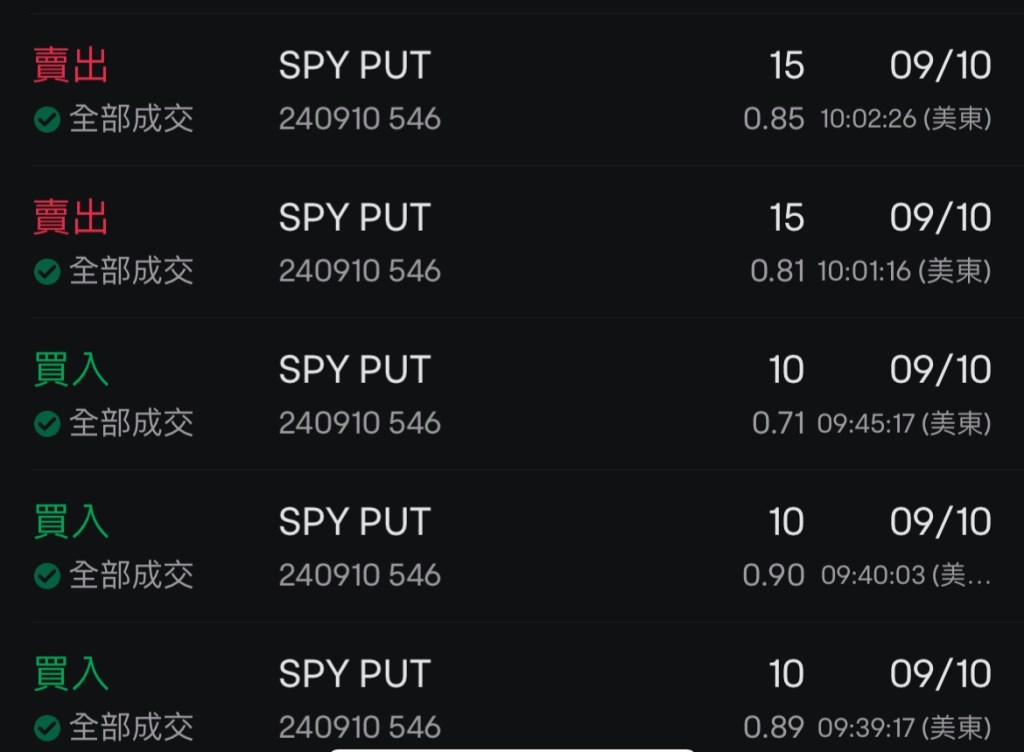Open sell order filled at 0.81
The image size is (1024, 752).
(512, 244)
